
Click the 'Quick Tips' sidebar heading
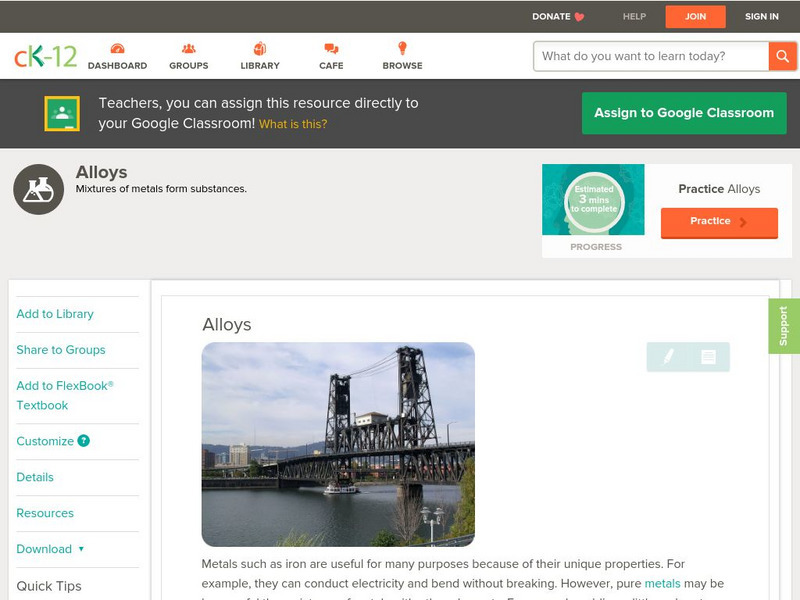pyautogui.click(x=49, y=586)
